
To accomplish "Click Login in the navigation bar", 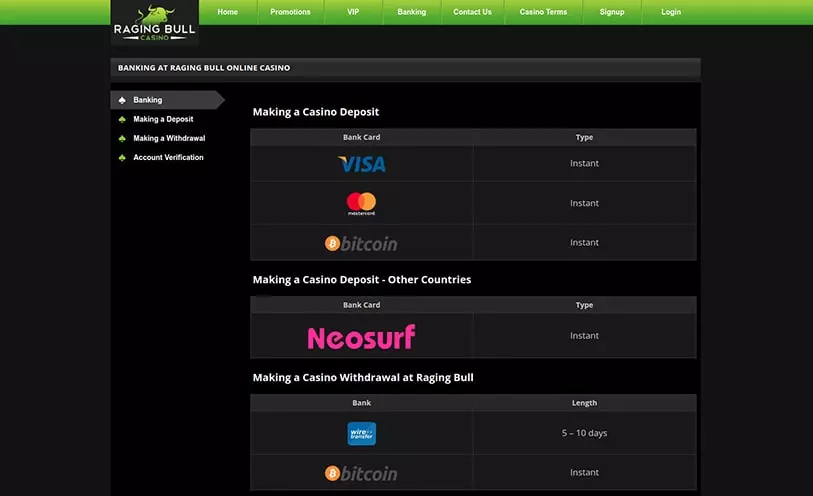I will point(671,12).
